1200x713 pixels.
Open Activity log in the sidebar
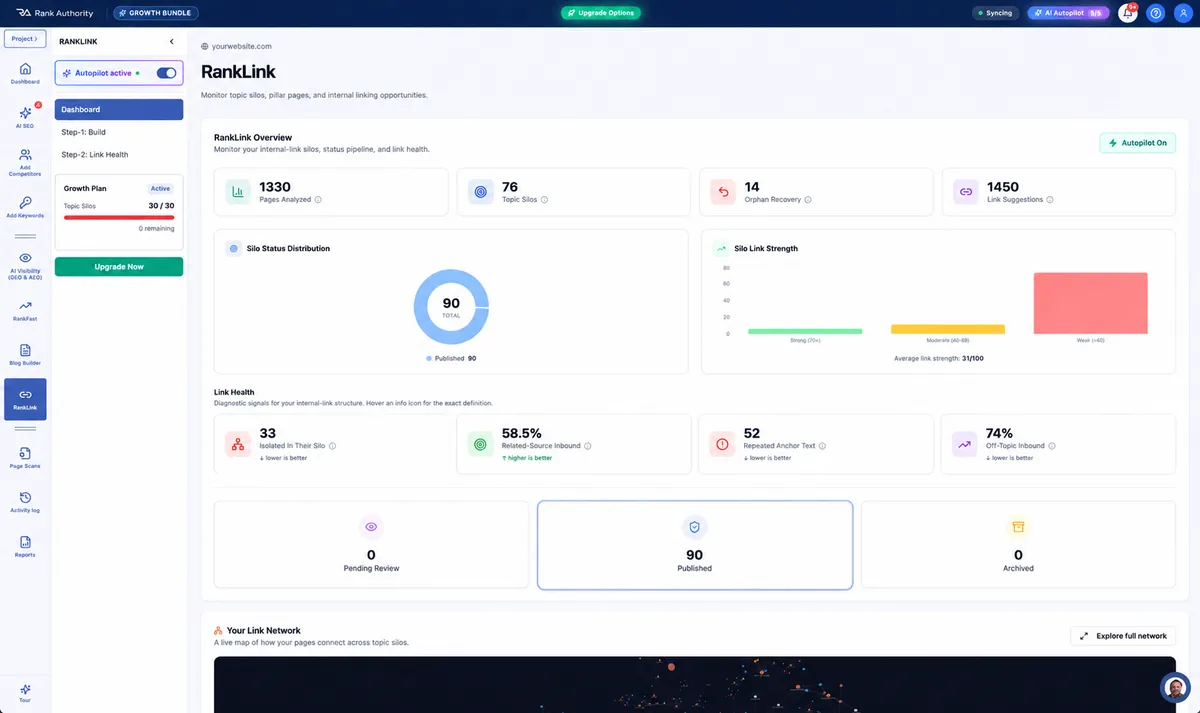25,502
